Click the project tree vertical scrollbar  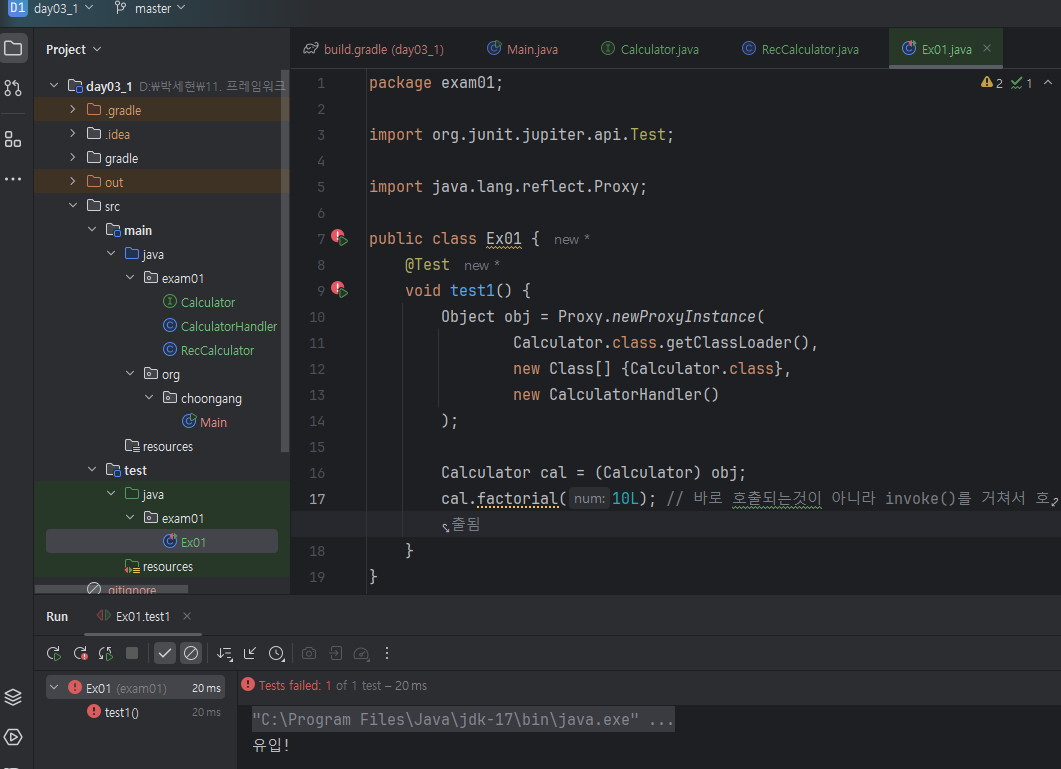(x=285, y=261)
